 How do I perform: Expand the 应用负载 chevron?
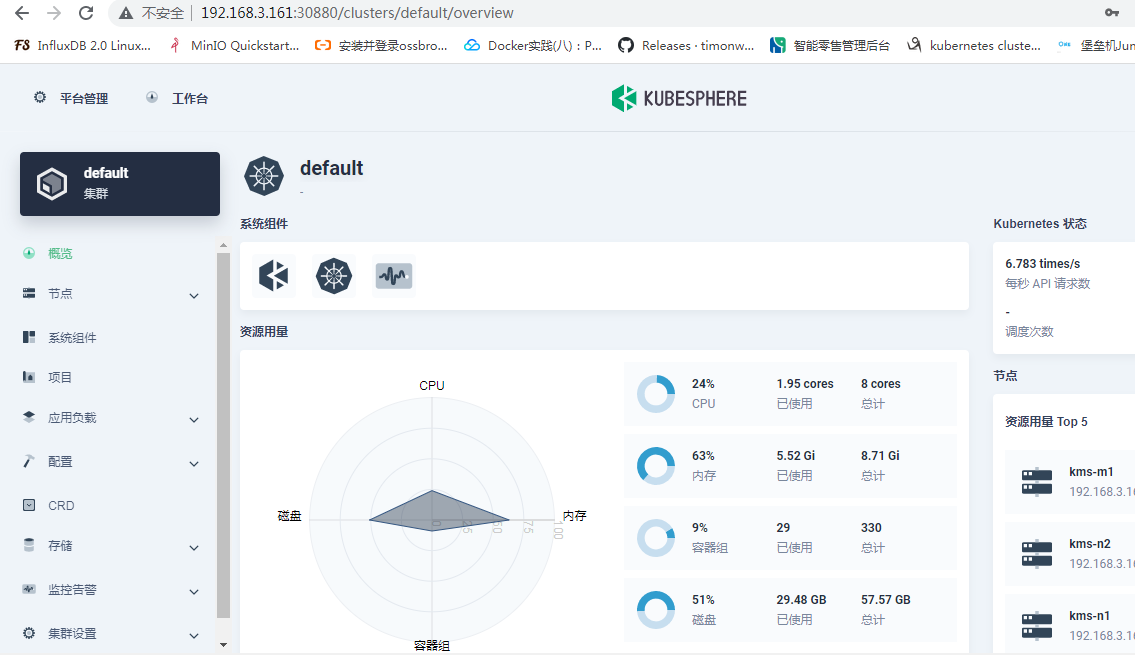tap(194, 420)
